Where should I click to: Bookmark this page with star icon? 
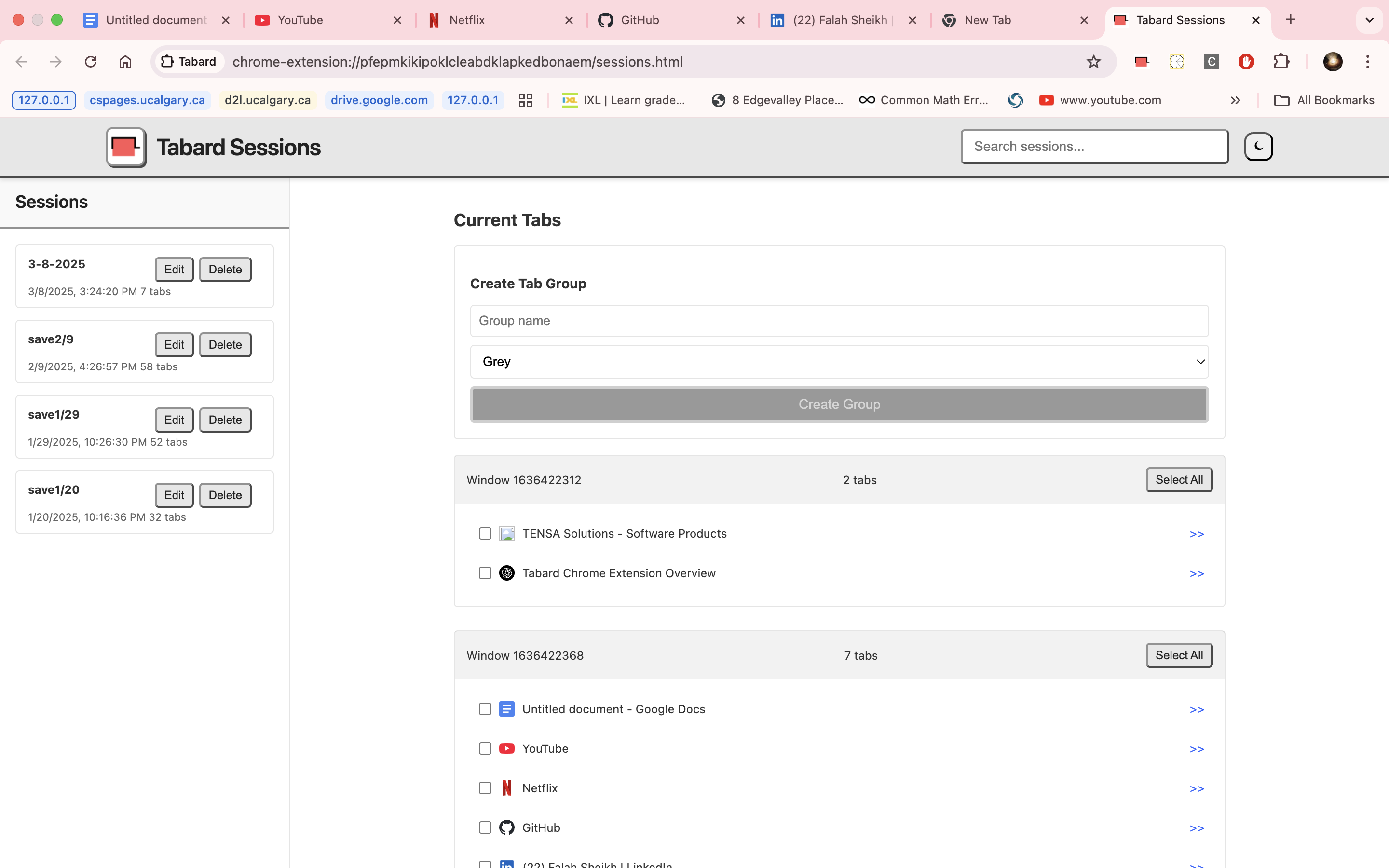pyautogui.click(x=1093, y=61)
